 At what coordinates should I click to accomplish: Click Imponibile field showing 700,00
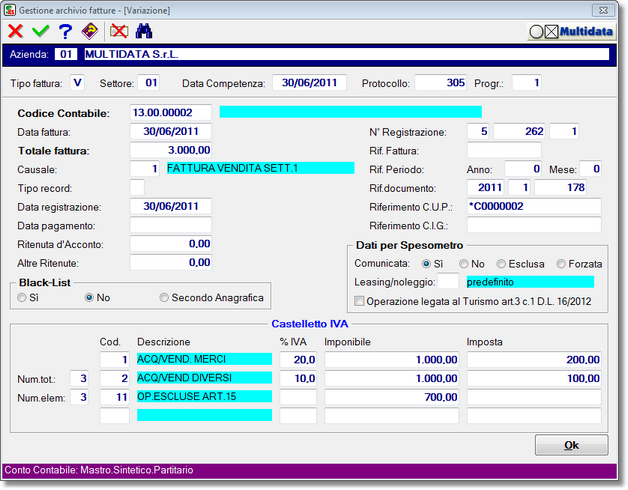[x=392, y=397]
